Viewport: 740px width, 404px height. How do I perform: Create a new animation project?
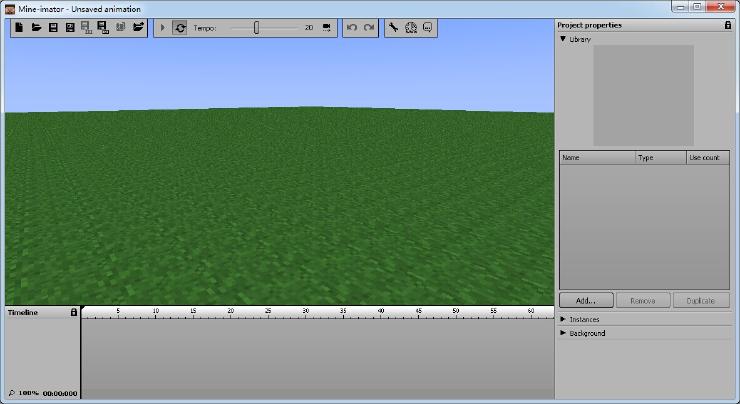(x=19, y=27)
